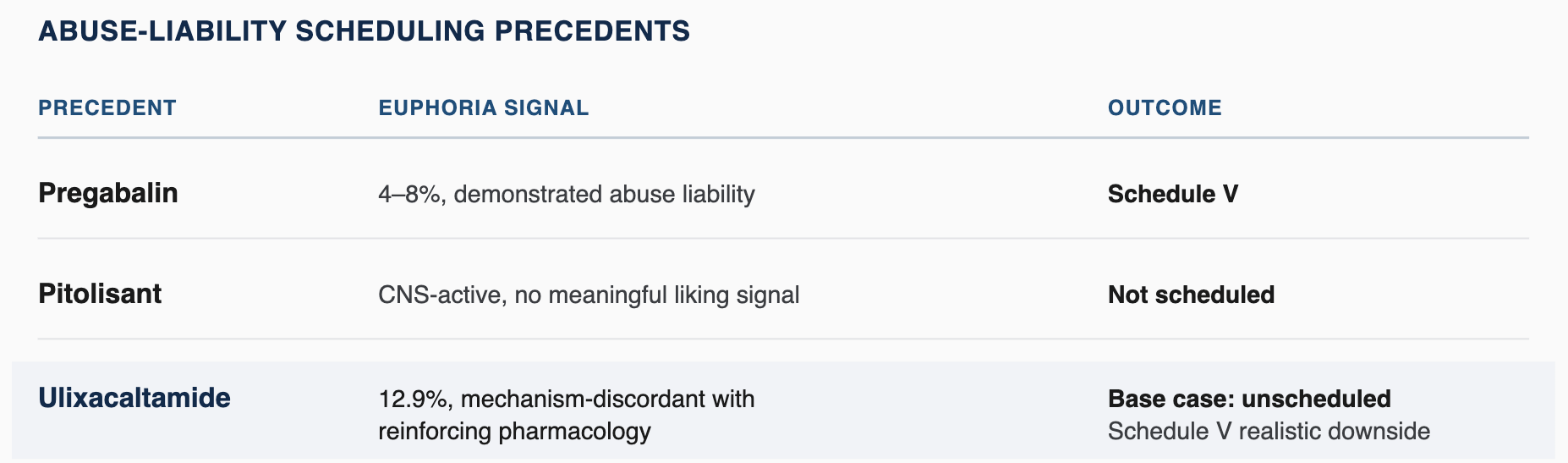Select the Schedule V outcome cell
The width and height of the screenshot is (1568, 463).
point(1173,195)
